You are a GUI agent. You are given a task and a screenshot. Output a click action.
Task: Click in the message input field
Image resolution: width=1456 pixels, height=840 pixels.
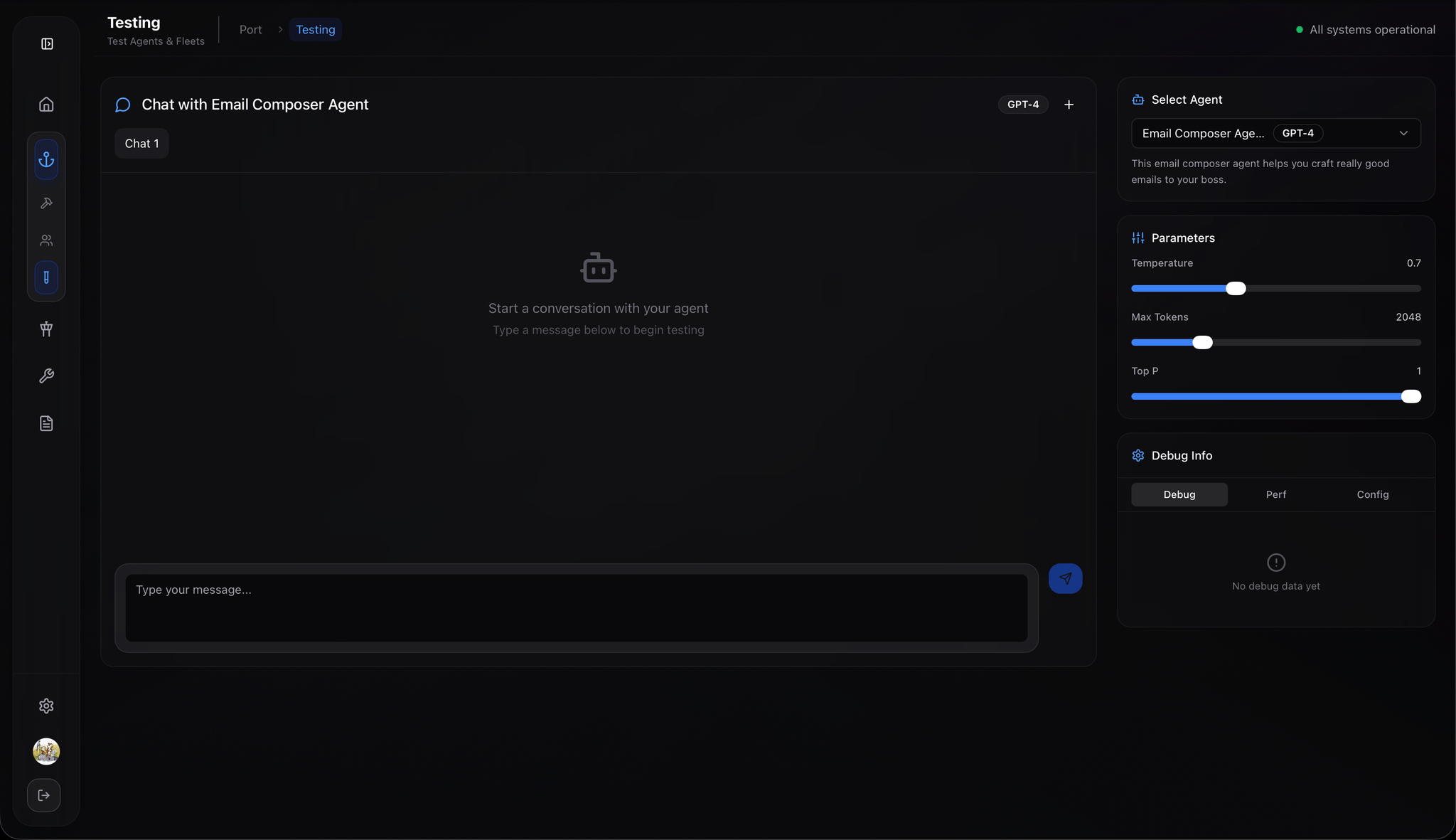pyautogui.click(x=576, y=607)
